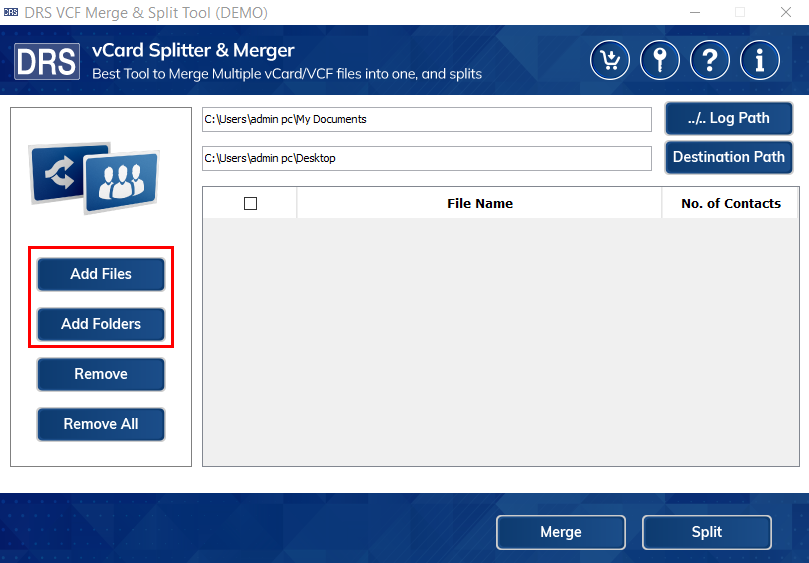Focus the My Documents log path field
Viewport: 809px width, 563px height.
pos(427,119)
